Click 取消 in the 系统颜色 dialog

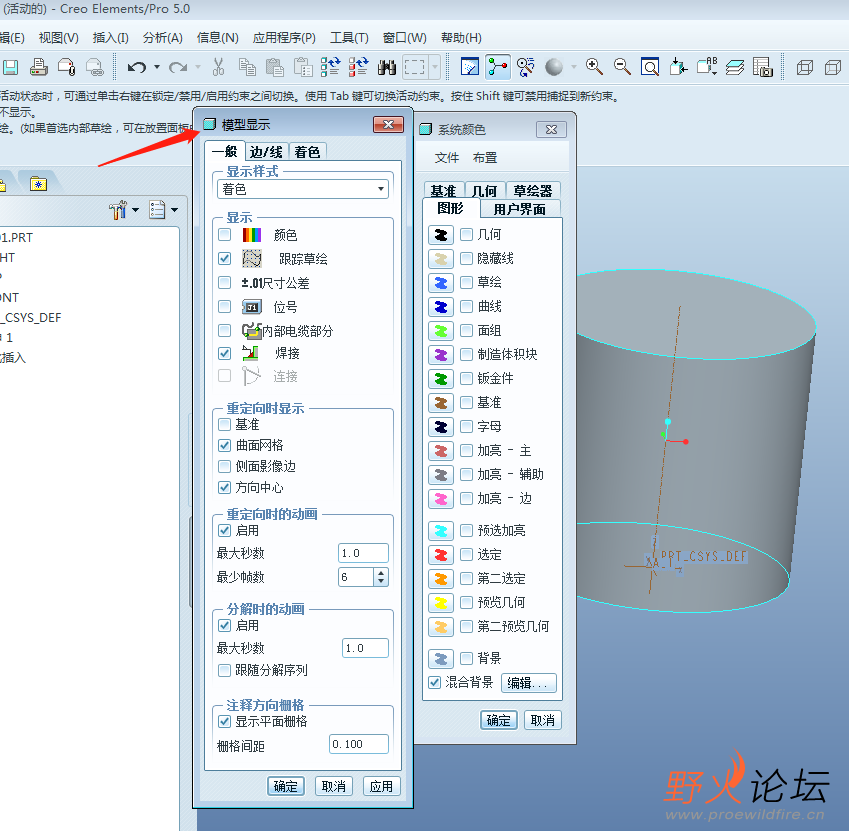[x=543, y=721]
